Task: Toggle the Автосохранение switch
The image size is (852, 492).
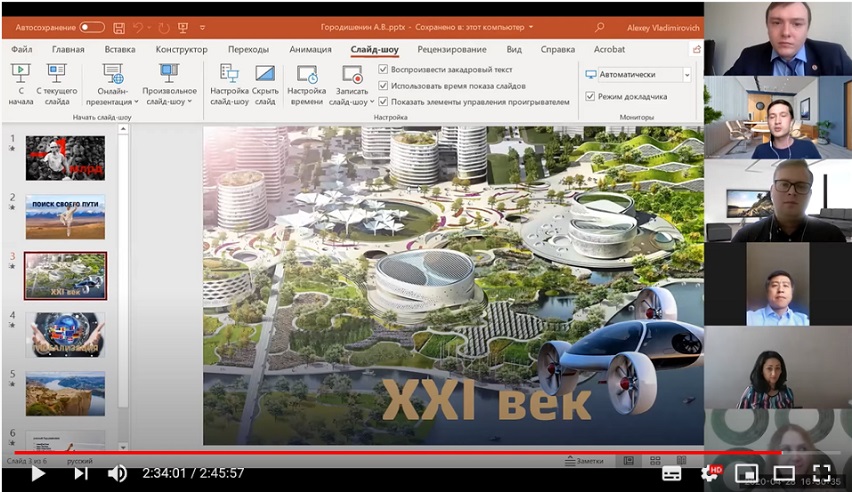Action: pos(91,27)
